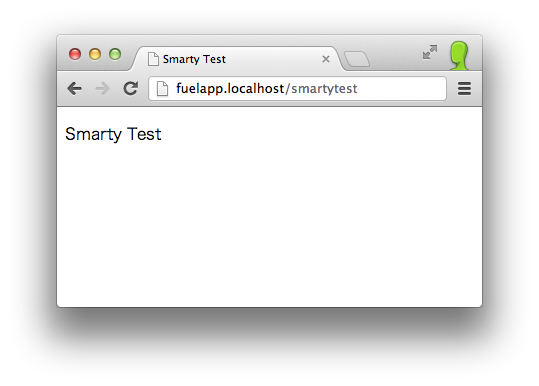Screen dimensions: 539x386
Task: Close the Smarty Test tab
Action: tap(326, 59)
